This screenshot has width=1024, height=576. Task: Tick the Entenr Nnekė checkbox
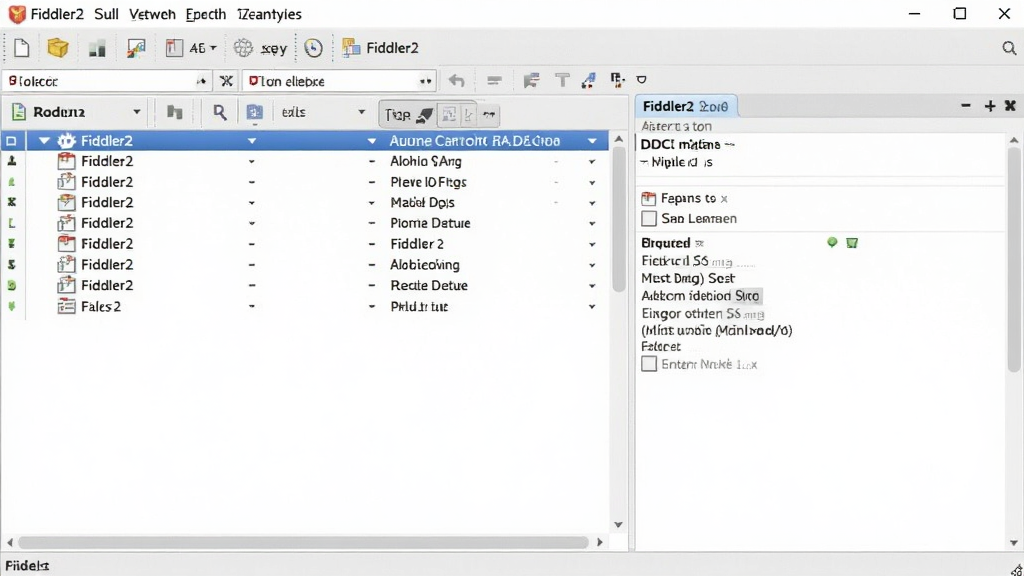click(x=648, y=364)
